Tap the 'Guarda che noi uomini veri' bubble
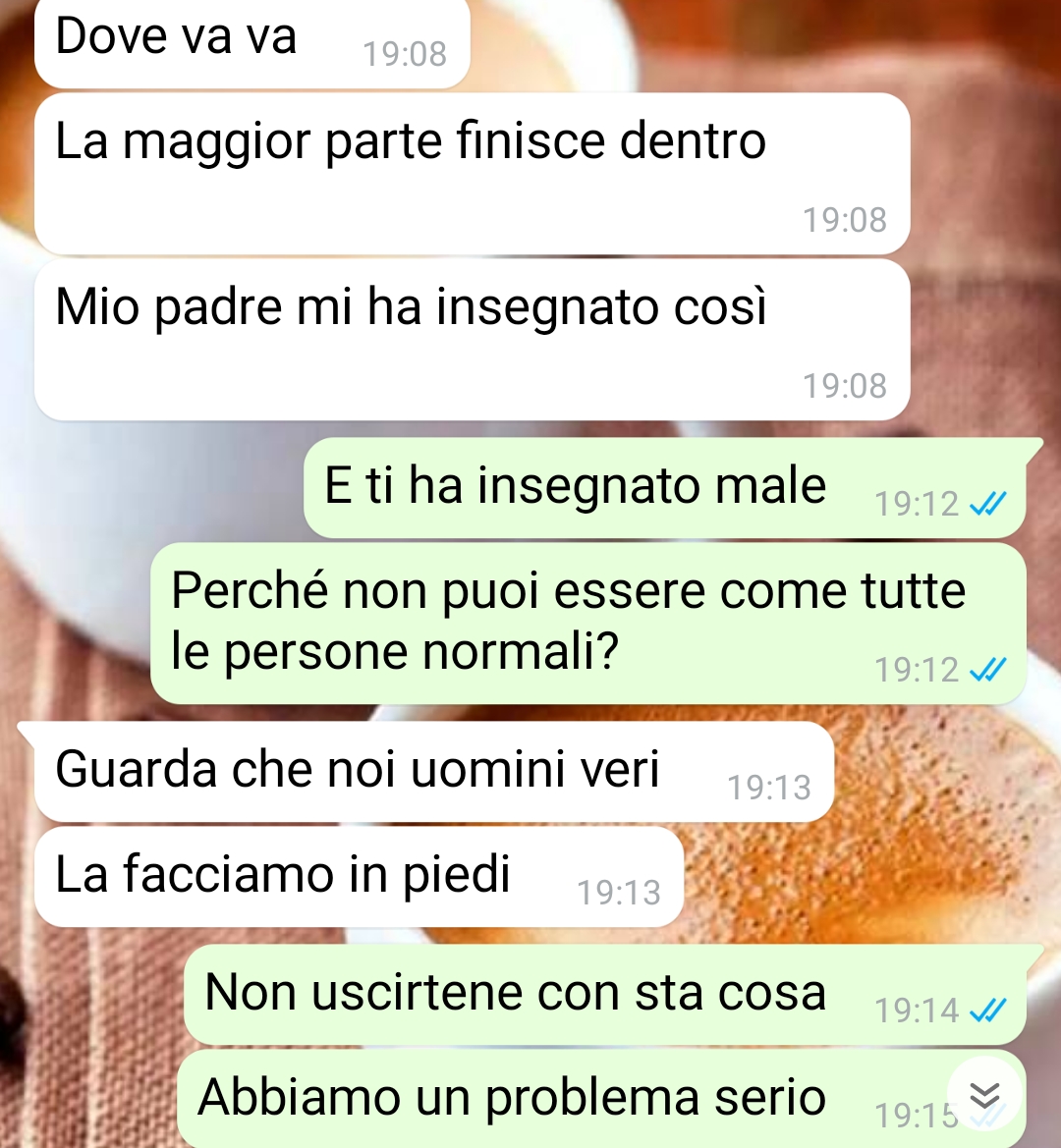Viewport: 1061px width, 1148px height. tap(434, 772)
